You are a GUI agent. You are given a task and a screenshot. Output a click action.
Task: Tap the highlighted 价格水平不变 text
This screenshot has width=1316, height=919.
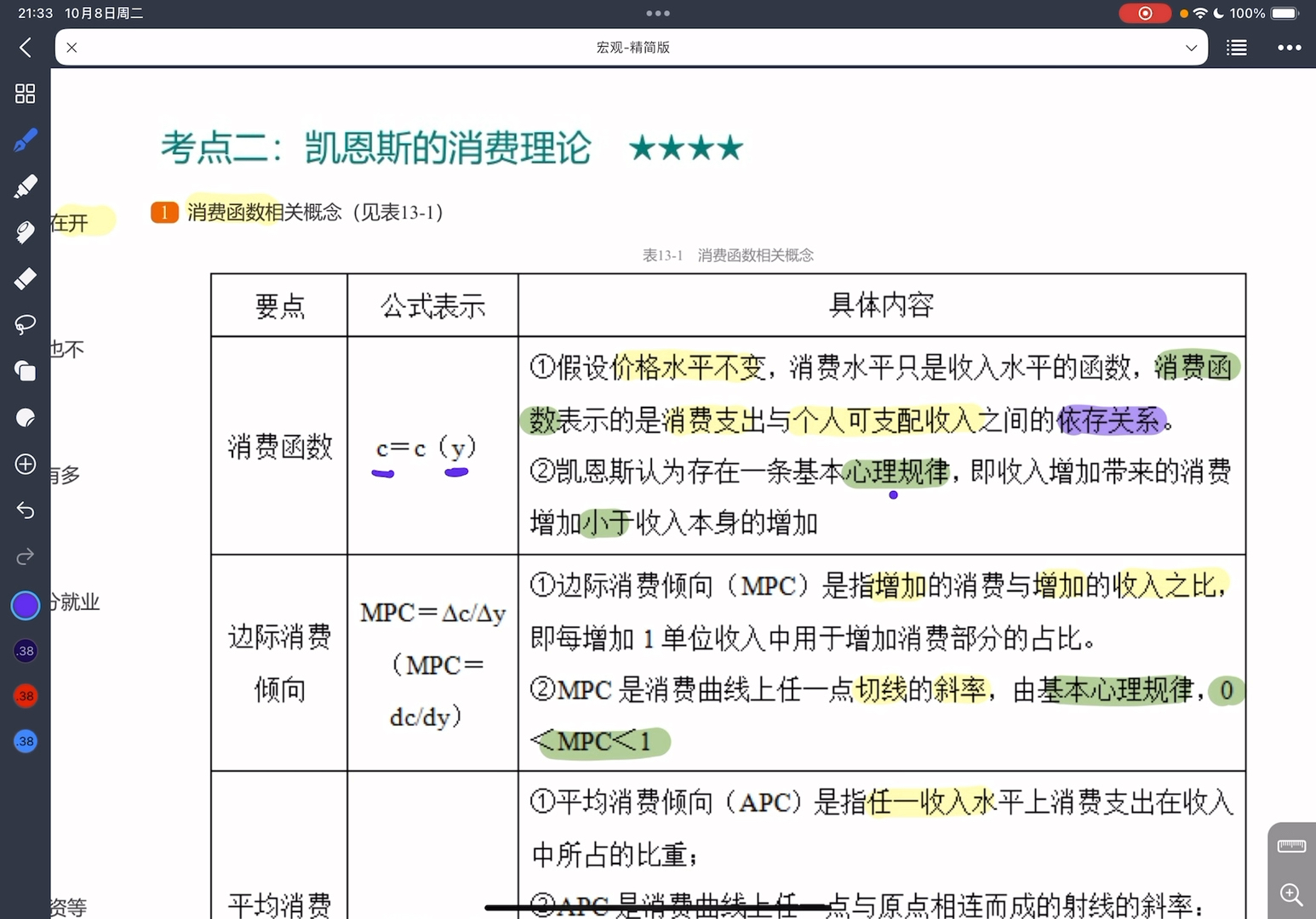[688, 368]
